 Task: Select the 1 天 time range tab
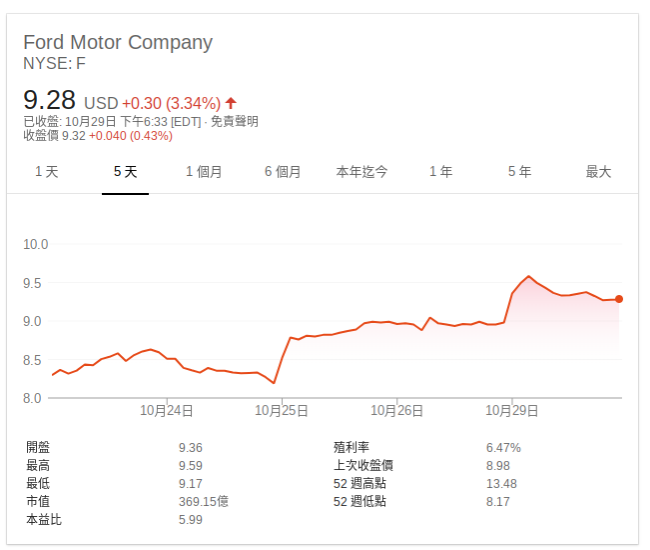pos(47,172)
